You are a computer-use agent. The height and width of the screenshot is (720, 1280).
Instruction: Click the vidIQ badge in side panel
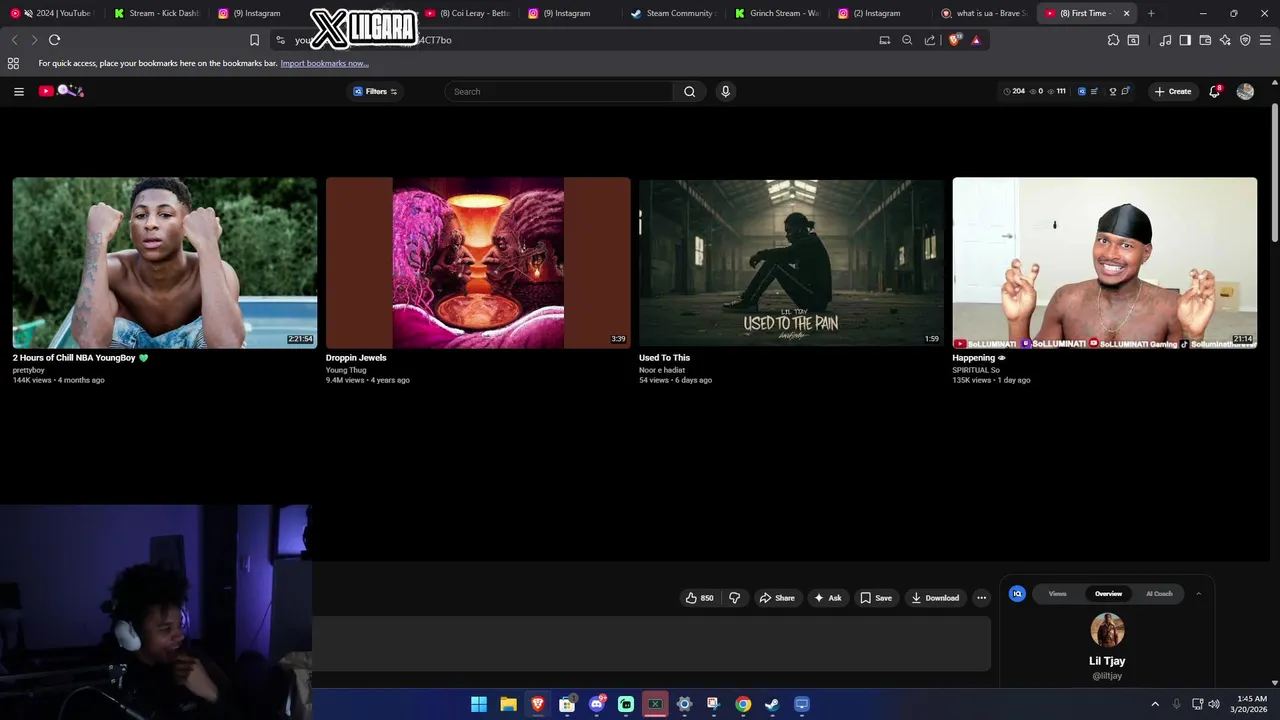[x=1017, y=594]
